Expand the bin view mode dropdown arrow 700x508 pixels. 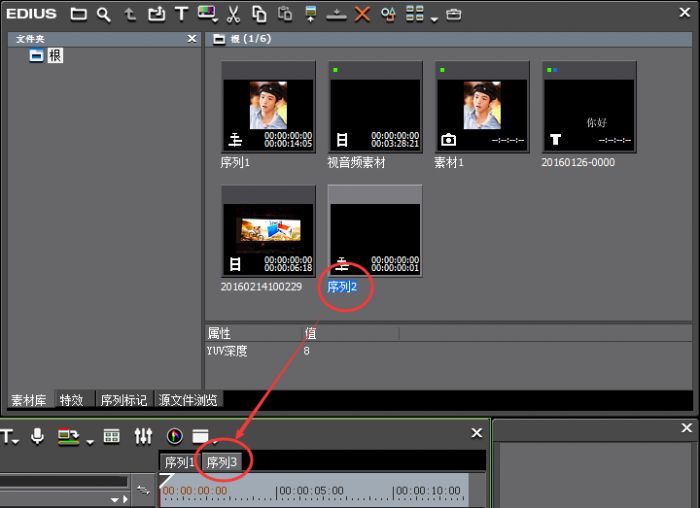pos(434,17)
